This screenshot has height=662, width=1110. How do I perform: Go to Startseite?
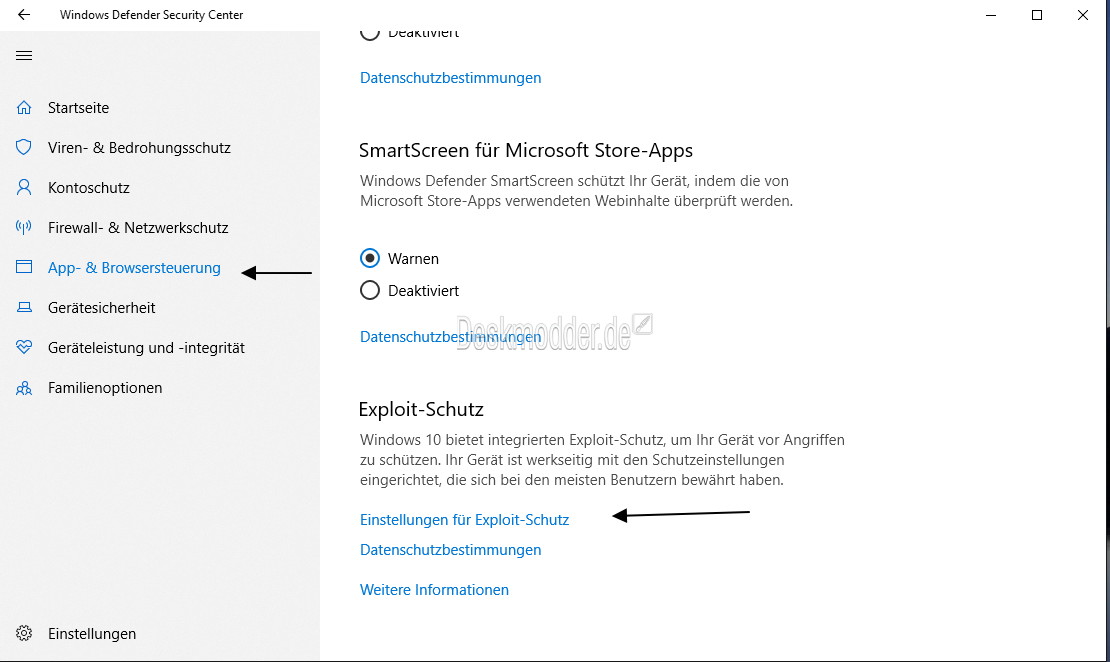pos(79,108)
